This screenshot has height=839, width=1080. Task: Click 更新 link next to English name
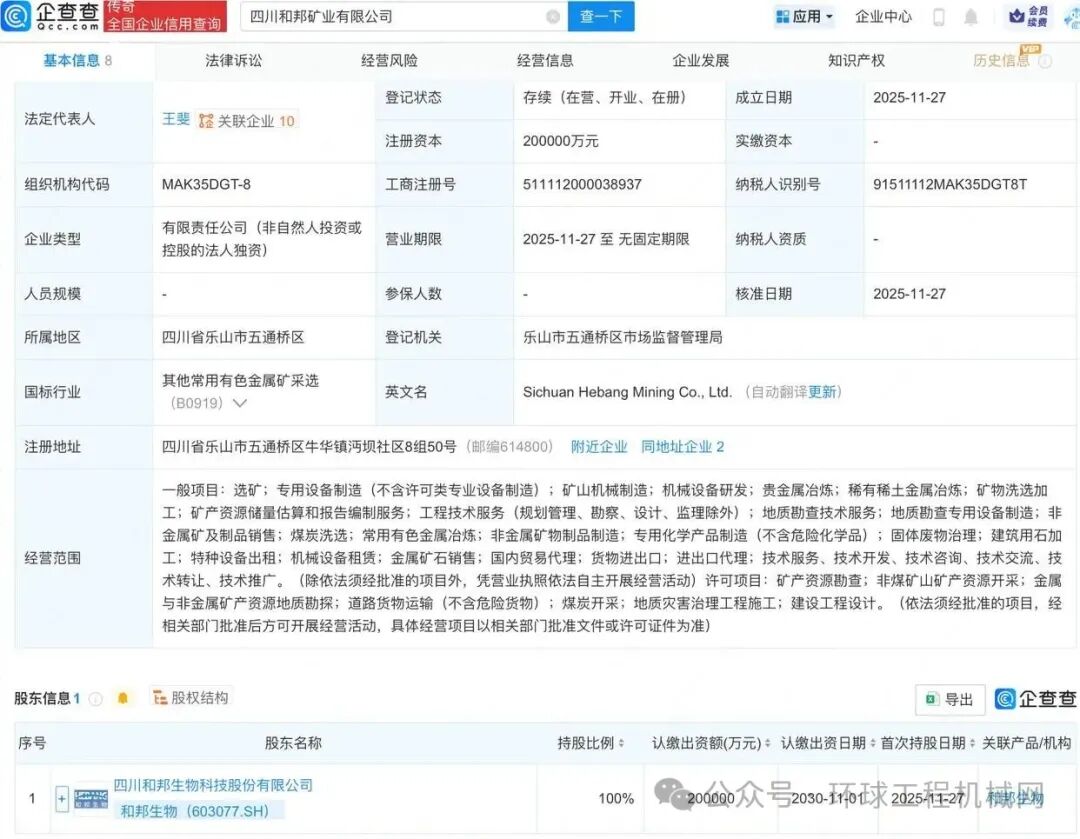pyautogui.click(x=822, y=392)
